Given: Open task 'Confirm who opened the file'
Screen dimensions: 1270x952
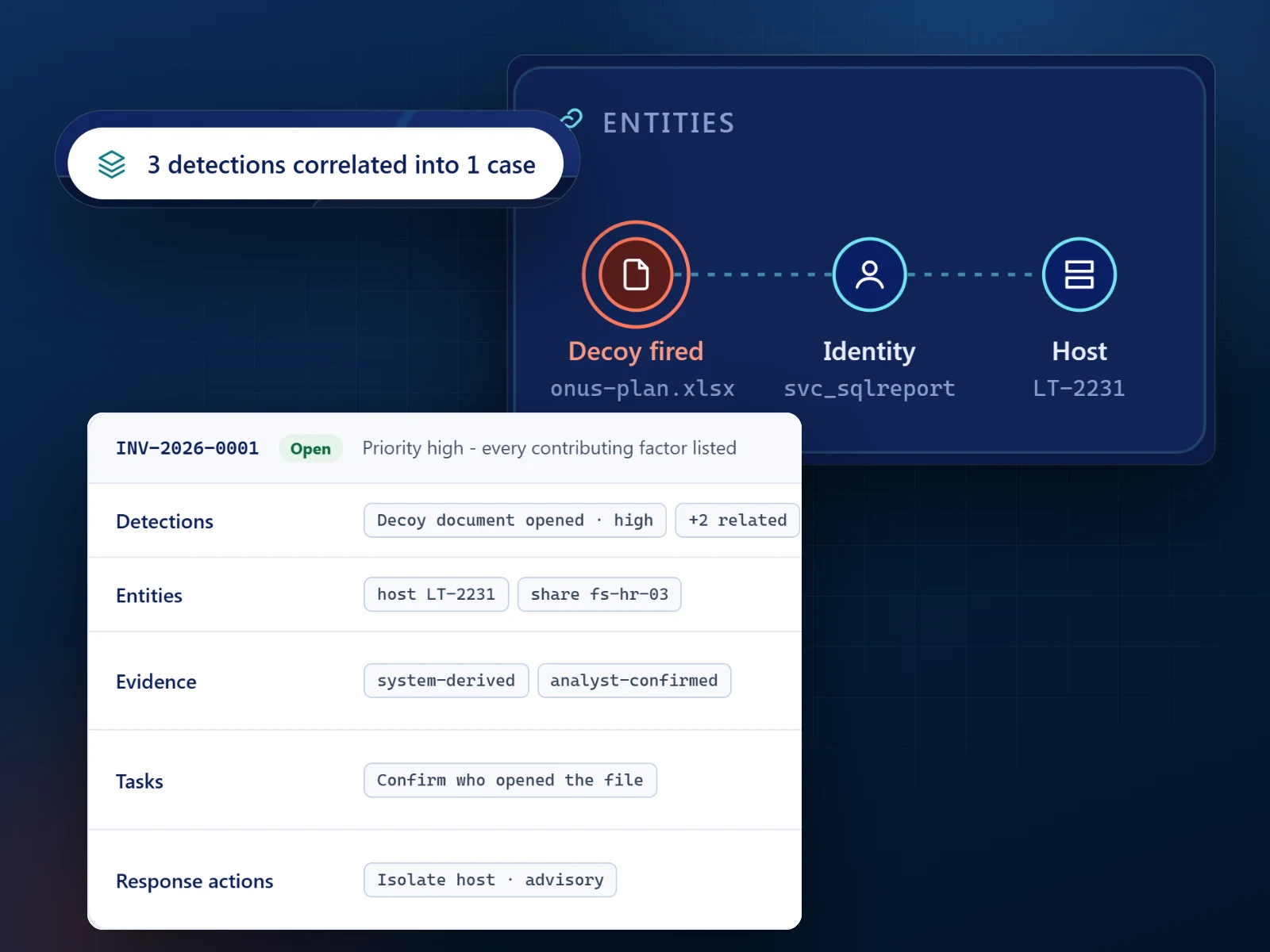Looking at the screenshot, I should click(x=510, y=781).
